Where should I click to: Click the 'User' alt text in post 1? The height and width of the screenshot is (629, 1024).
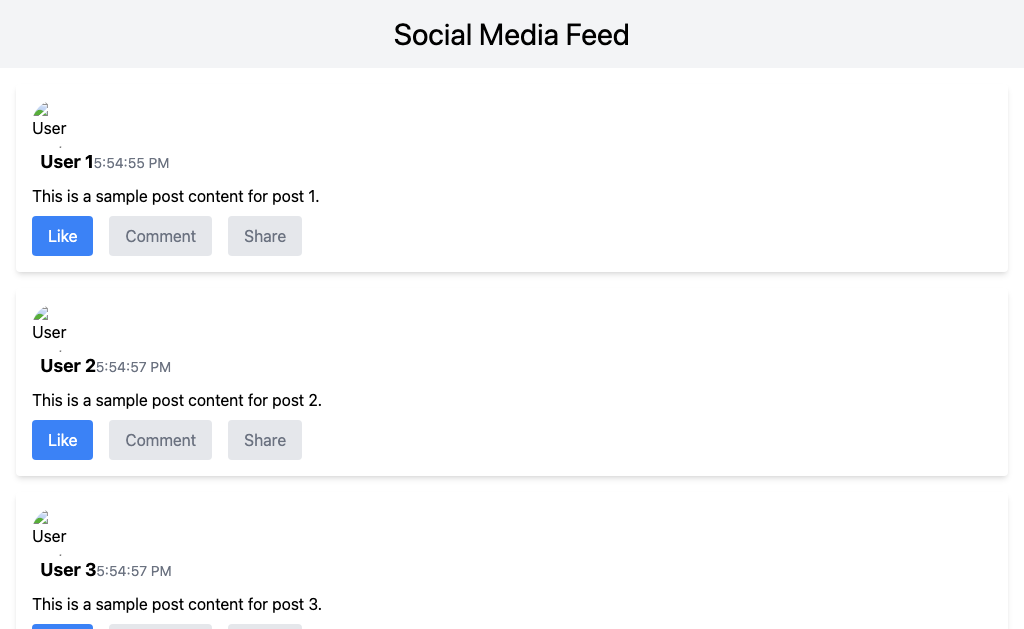point(50,128)
